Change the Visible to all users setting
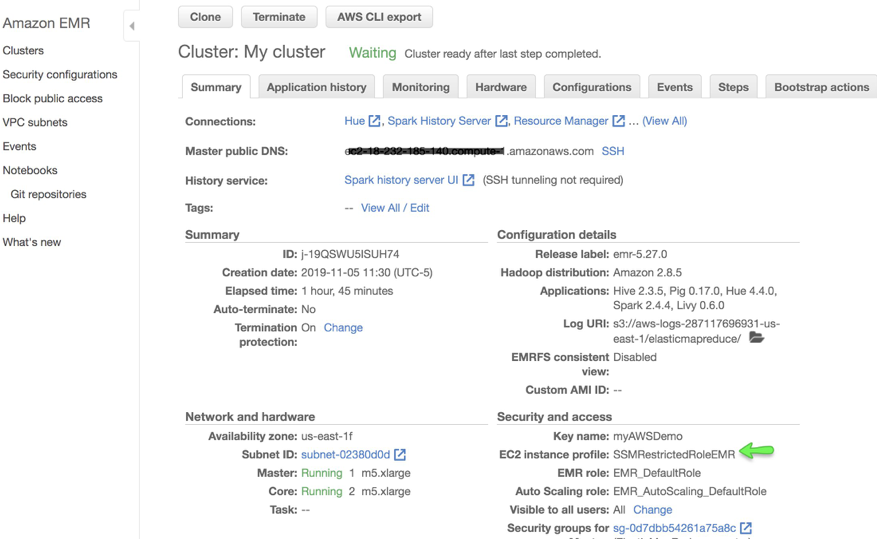 tap(653, 510)
